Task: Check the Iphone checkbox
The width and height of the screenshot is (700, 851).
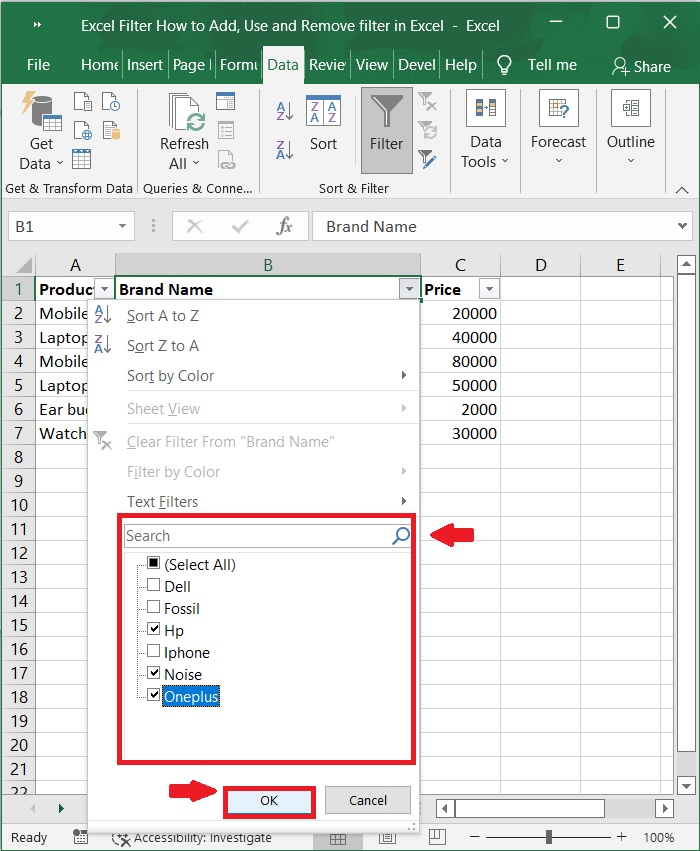Action: pos(154,651)
